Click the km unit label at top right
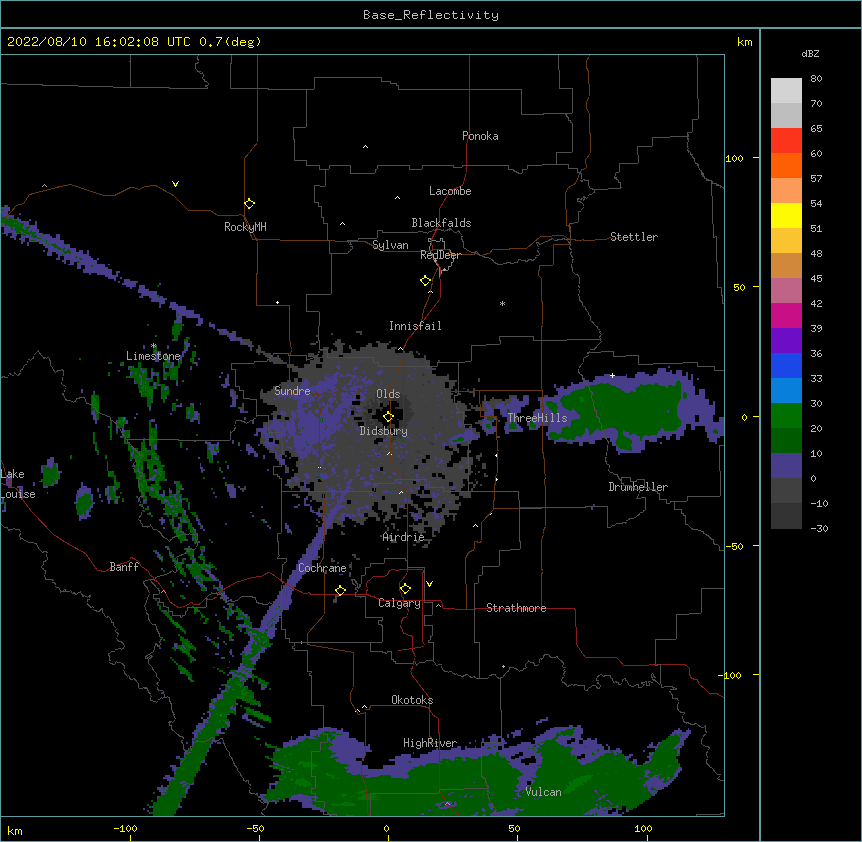862x842 pixels. pyautogui.click(x=744, y=42)
